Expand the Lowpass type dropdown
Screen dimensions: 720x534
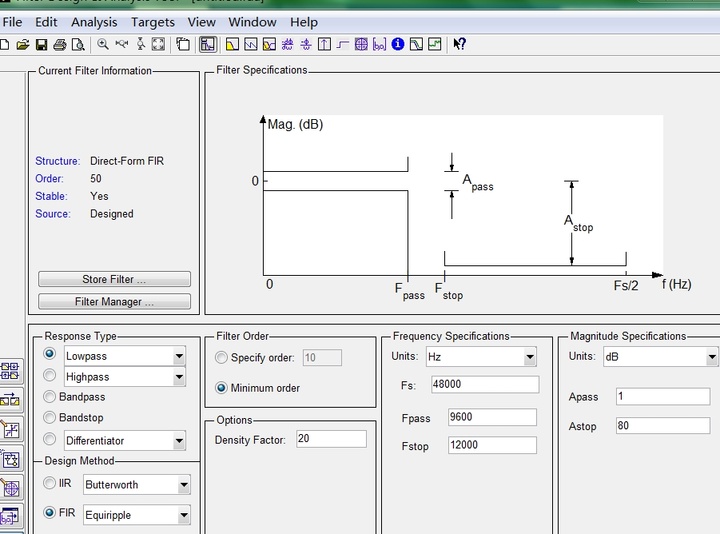(179, 356)
